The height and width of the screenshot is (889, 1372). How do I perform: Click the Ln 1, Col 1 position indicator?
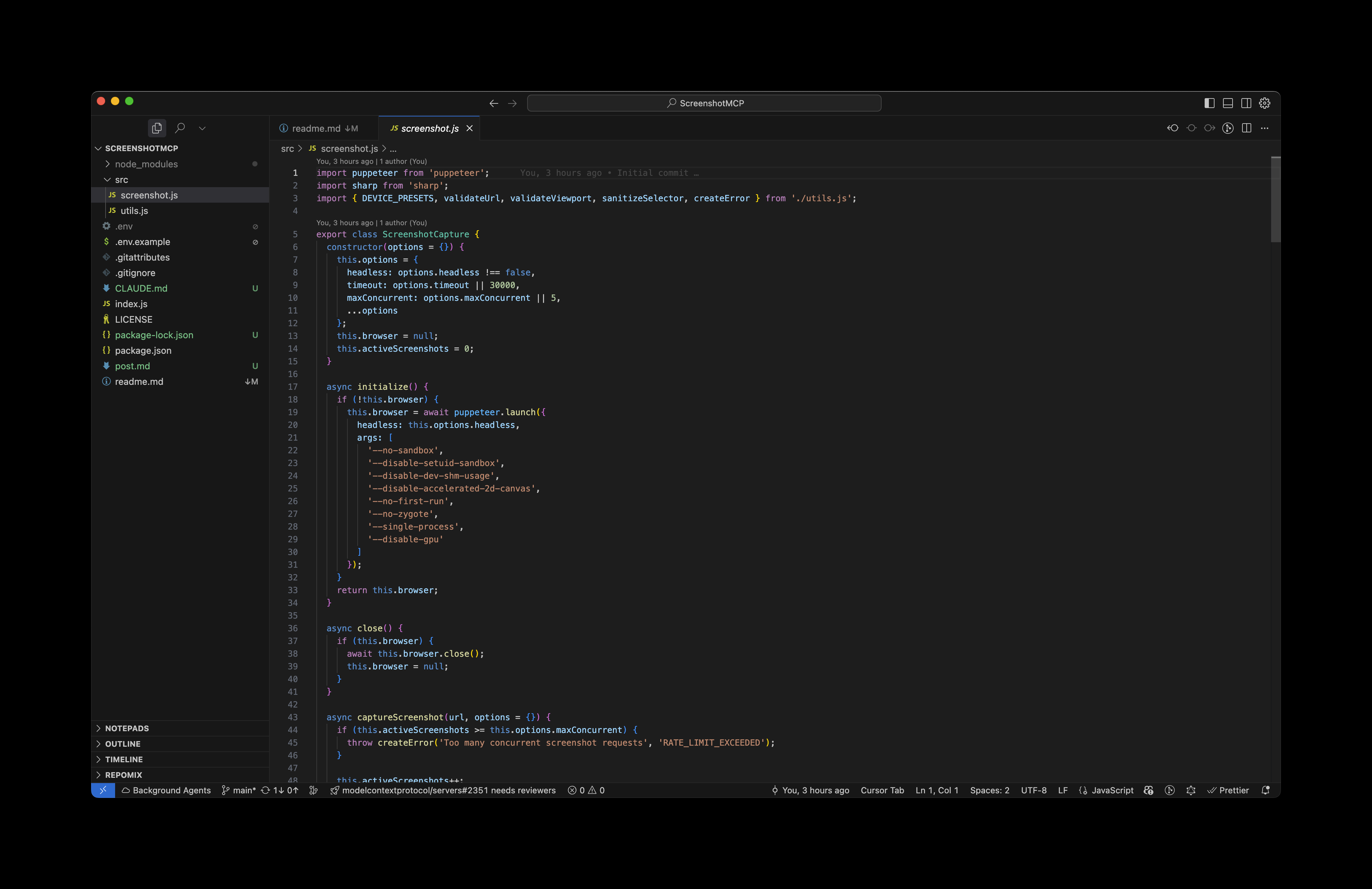point(937,790)
